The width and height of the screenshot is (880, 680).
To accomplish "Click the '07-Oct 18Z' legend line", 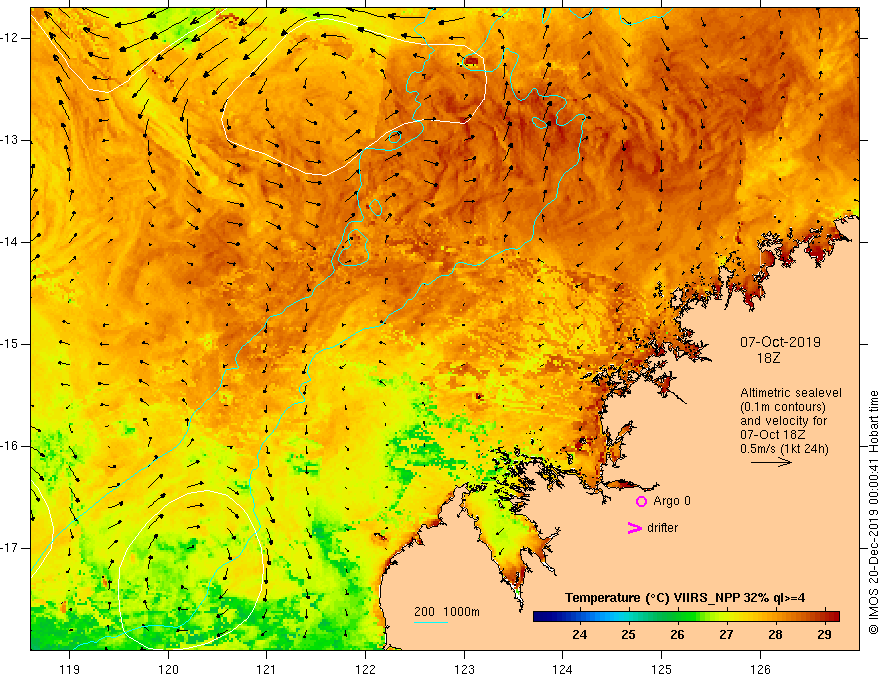I will 773,435.
